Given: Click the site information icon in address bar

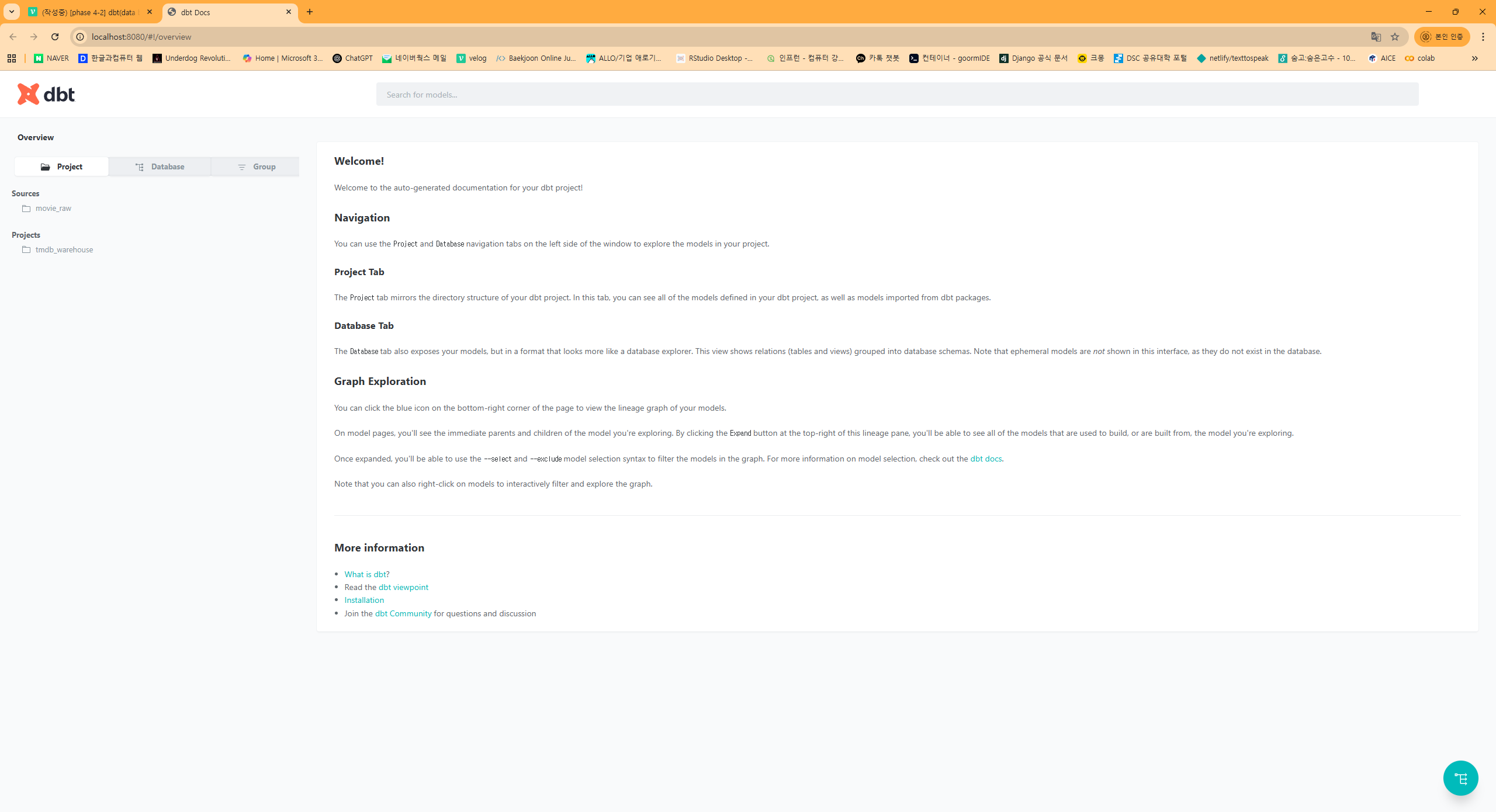Looking at the screenshot, I should point(80,37).
